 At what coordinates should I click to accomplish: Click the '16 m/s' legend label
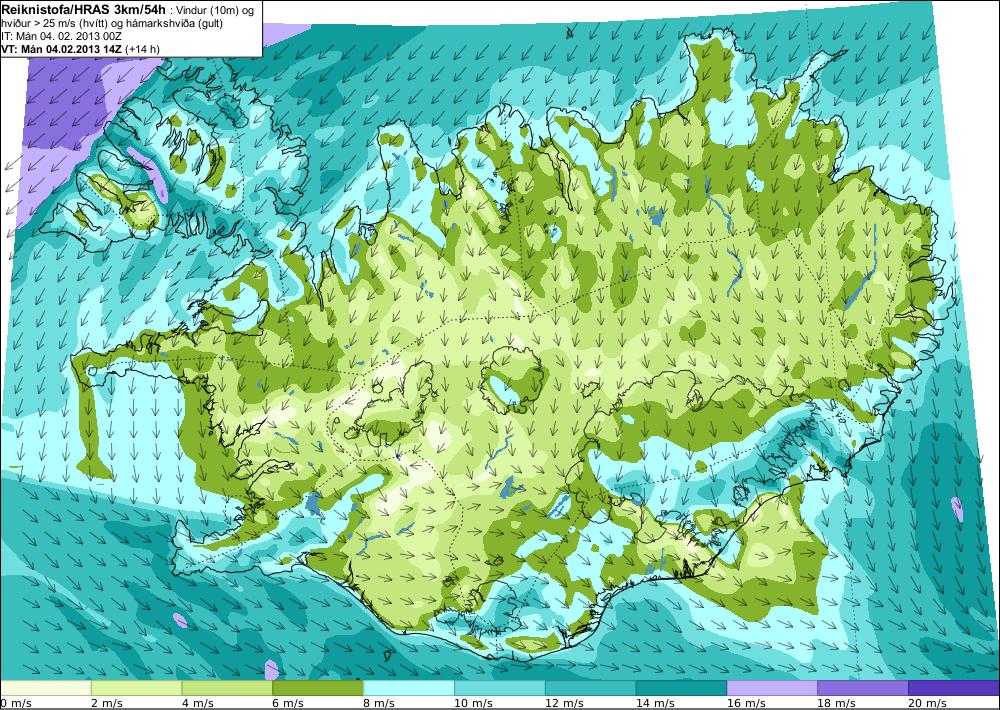coord(746,703)
